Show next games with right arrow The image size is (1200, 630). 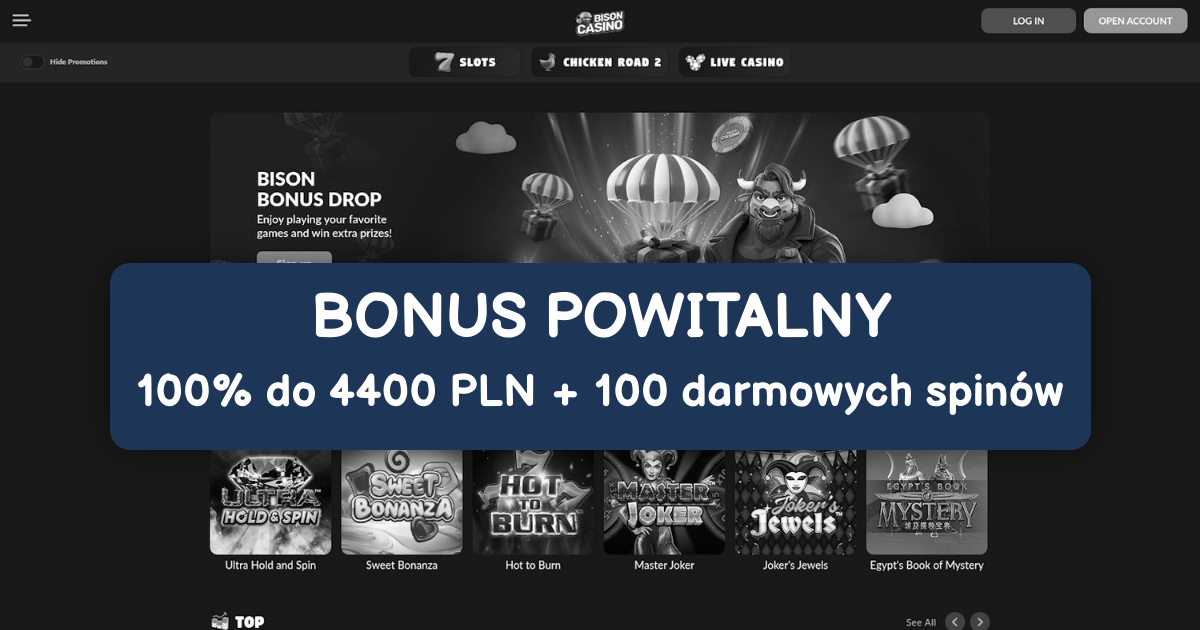pyautogui.click(x=980, y=621)
